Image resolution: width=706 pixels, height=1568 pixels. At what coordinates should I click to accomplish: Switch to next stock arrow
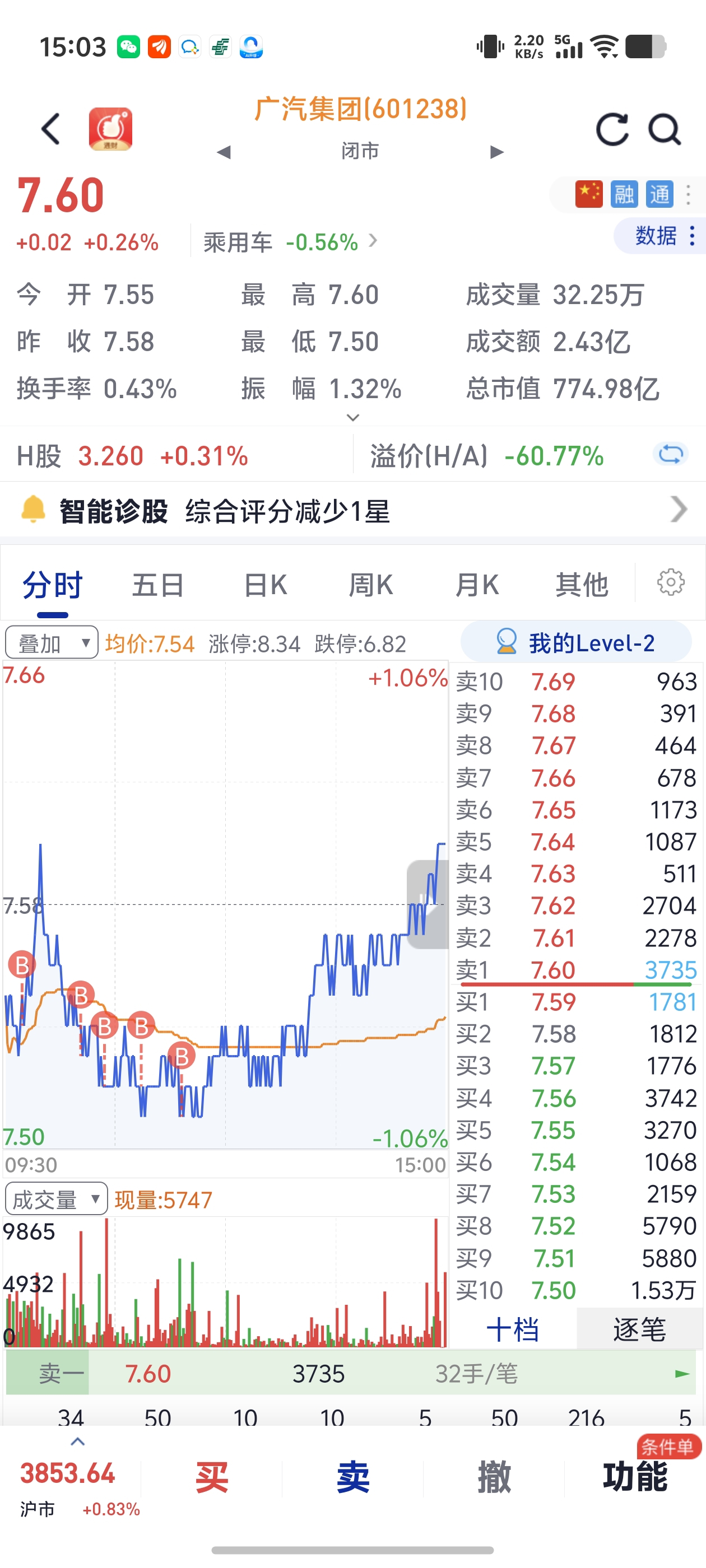[x=497, y=152]
